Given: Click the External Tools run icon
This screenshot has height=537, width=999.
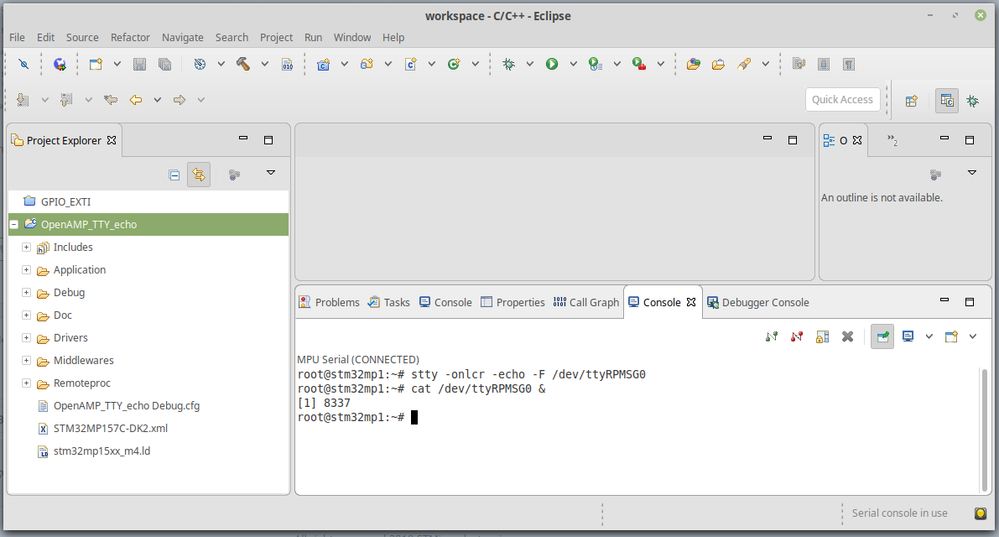Looking at the screenshot, I should [x=639, y=64].
